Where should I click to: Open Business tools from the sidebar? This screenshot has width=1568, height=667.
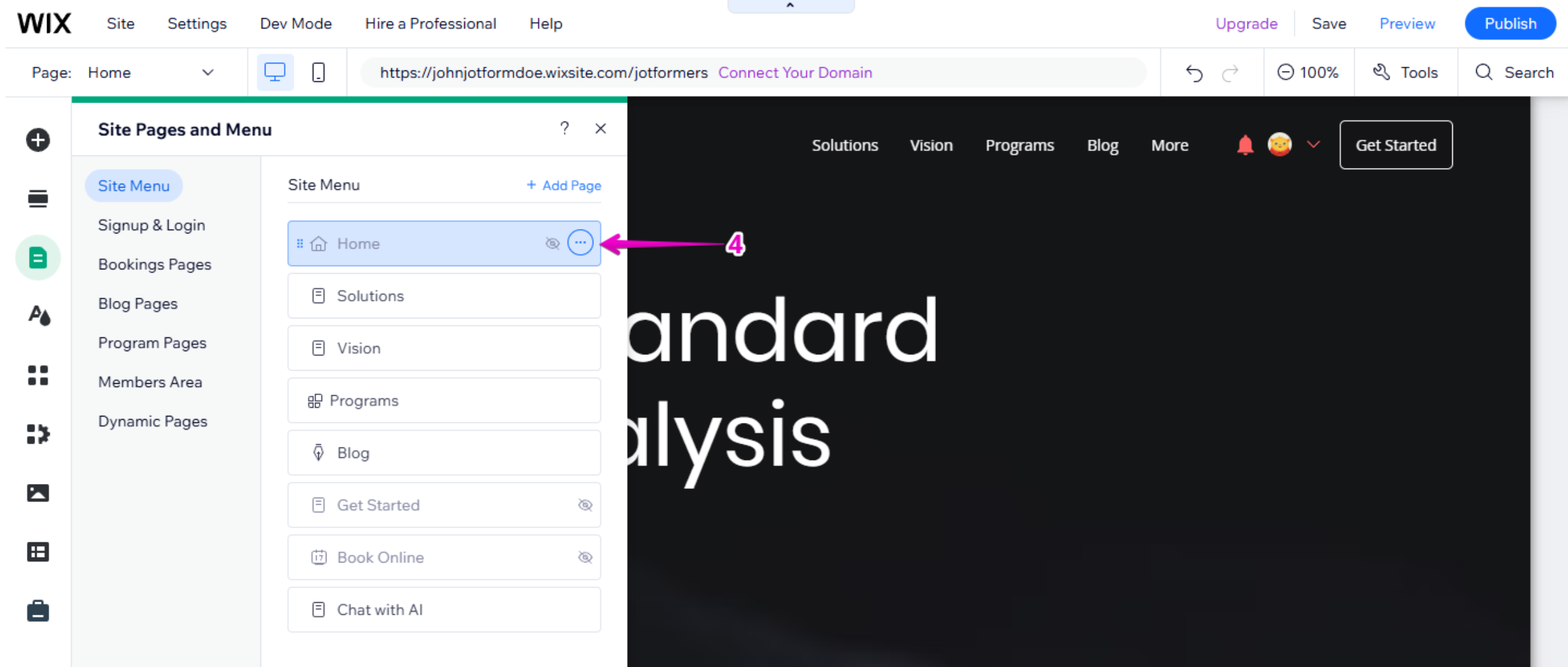pos(38,610)
